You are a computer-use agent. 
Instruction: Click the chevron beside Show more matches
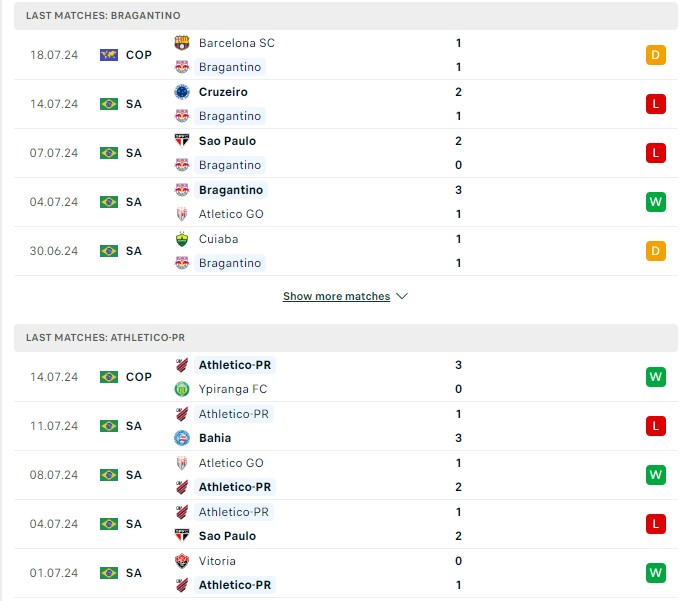(x=402, y=296)
